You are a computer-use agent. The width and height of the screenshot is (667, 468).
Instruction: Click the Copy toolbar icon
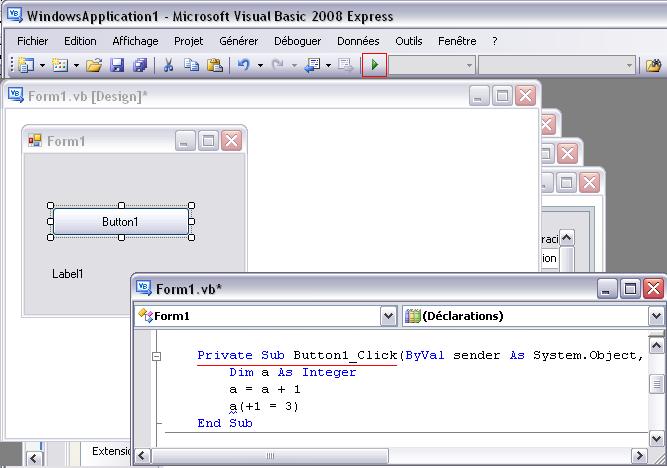pyautogui.click(x=192, y=65)
